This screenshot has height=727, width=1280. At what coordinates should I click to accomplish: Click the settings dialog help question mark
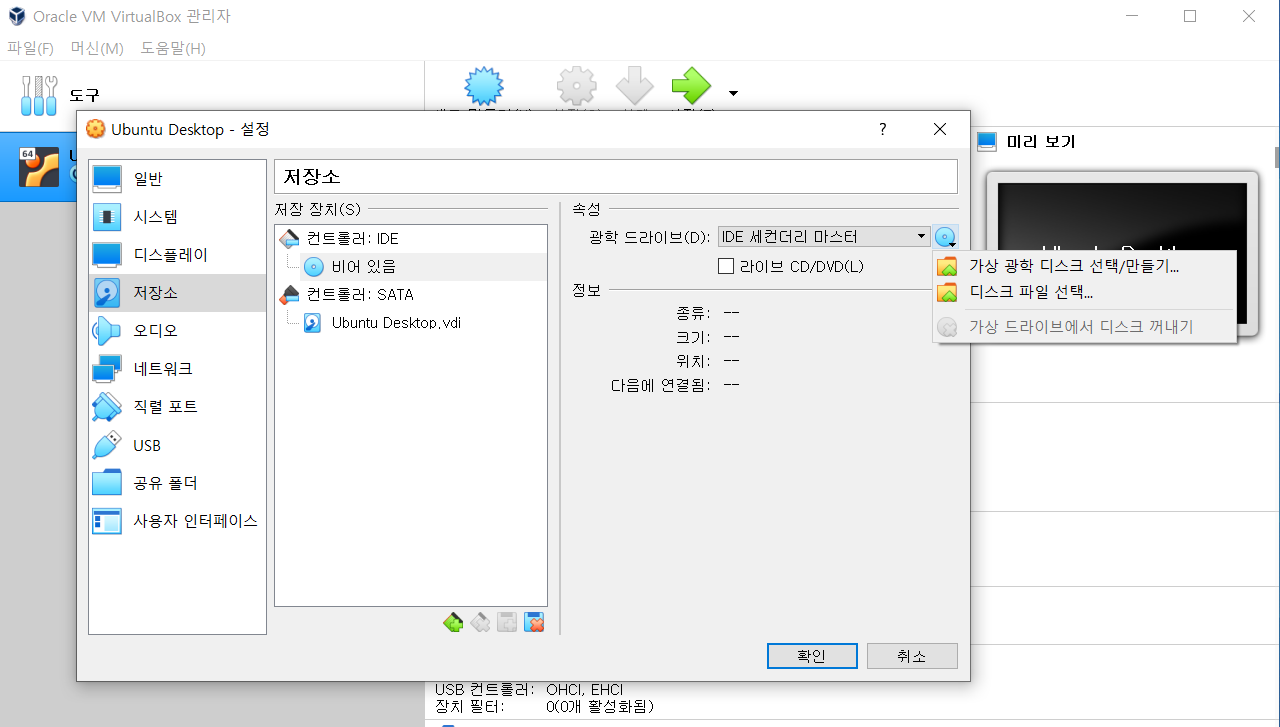click(x=882, y=129)
